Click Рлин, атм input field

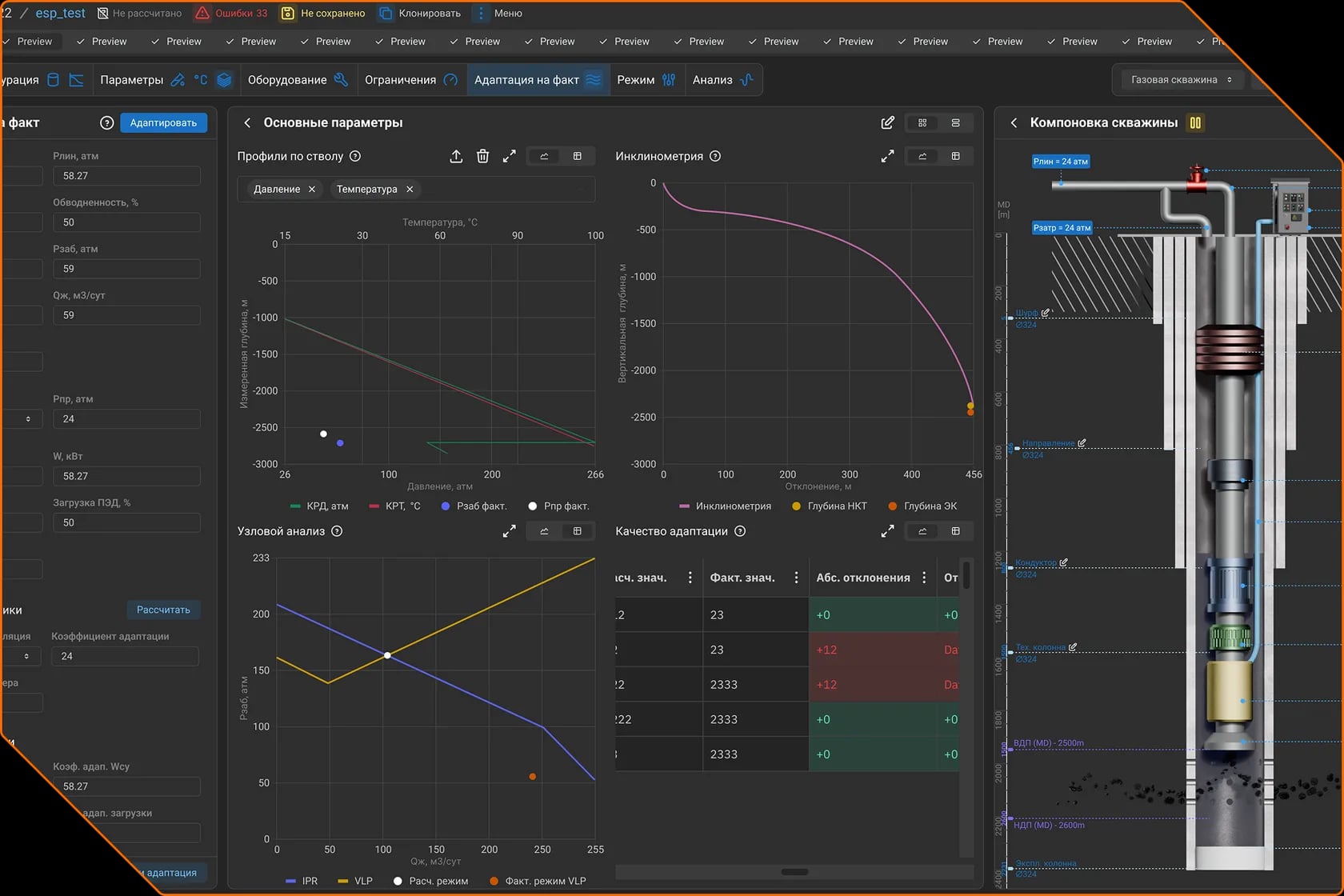coord(126,176)
